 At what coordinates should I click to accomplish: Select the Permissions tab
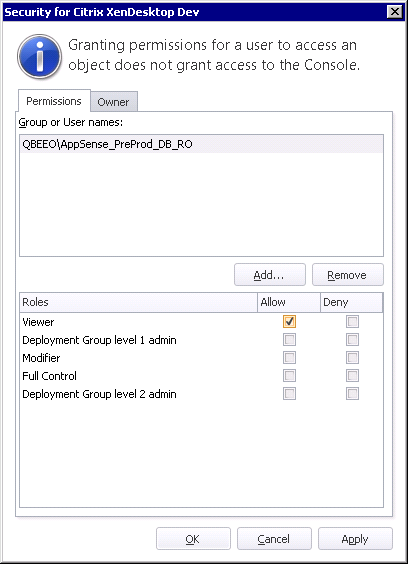(54, 101)
